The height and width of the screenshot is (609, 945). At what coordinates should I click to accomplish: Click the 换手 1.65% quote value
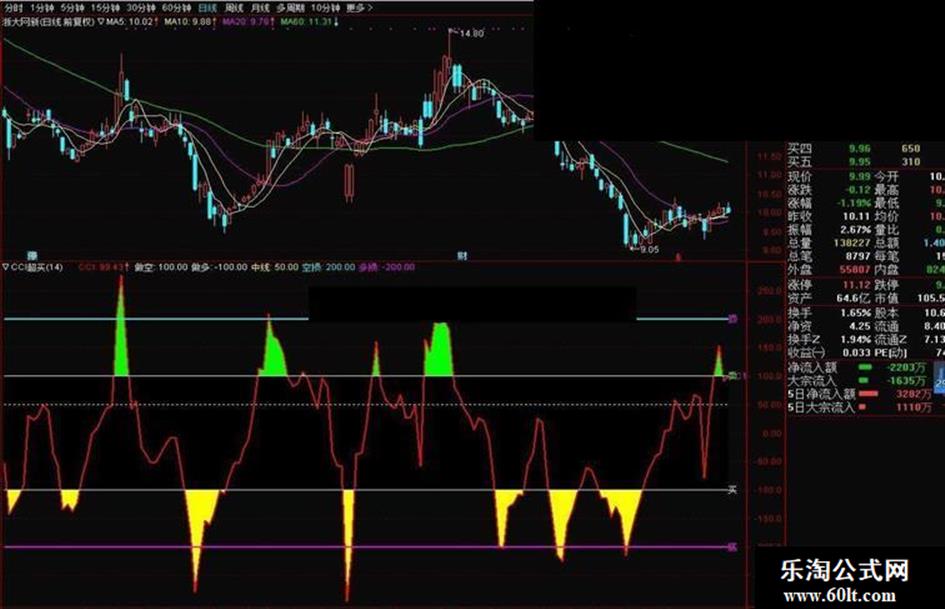click(856, 312)
